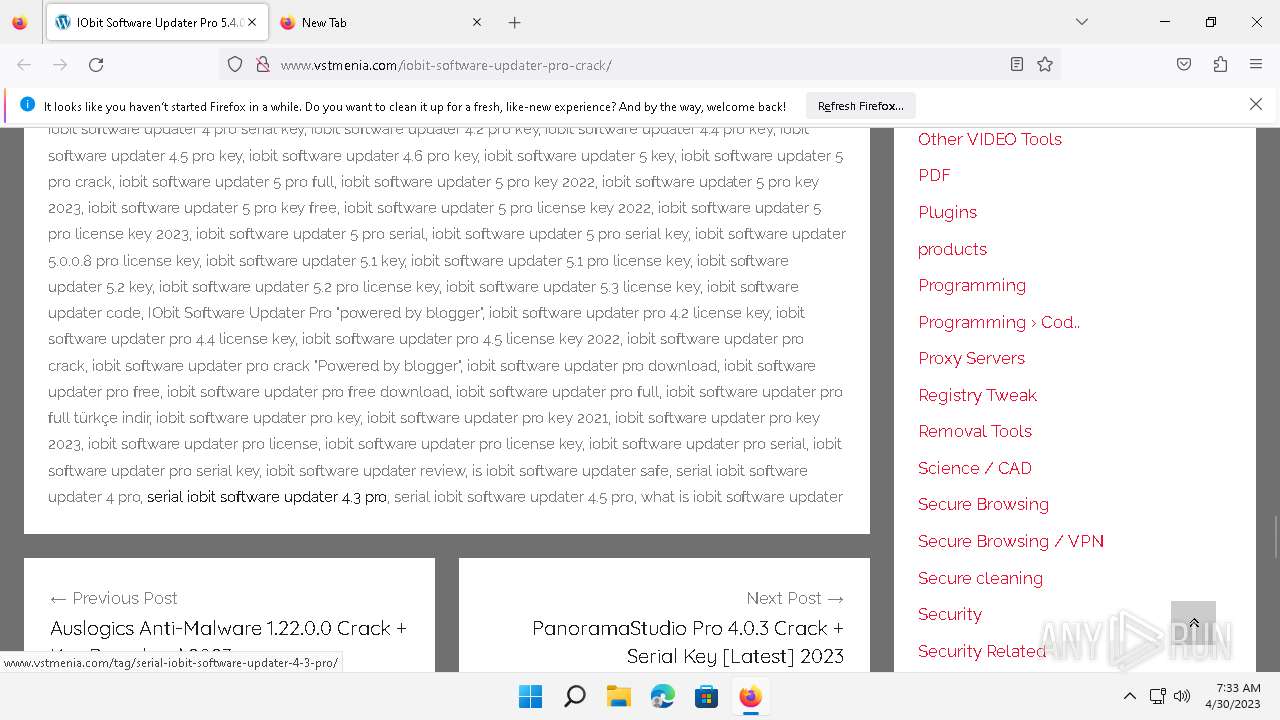Open the Registry Tweak category
This screenshot has height=720, width=1280.
(977, 395)
